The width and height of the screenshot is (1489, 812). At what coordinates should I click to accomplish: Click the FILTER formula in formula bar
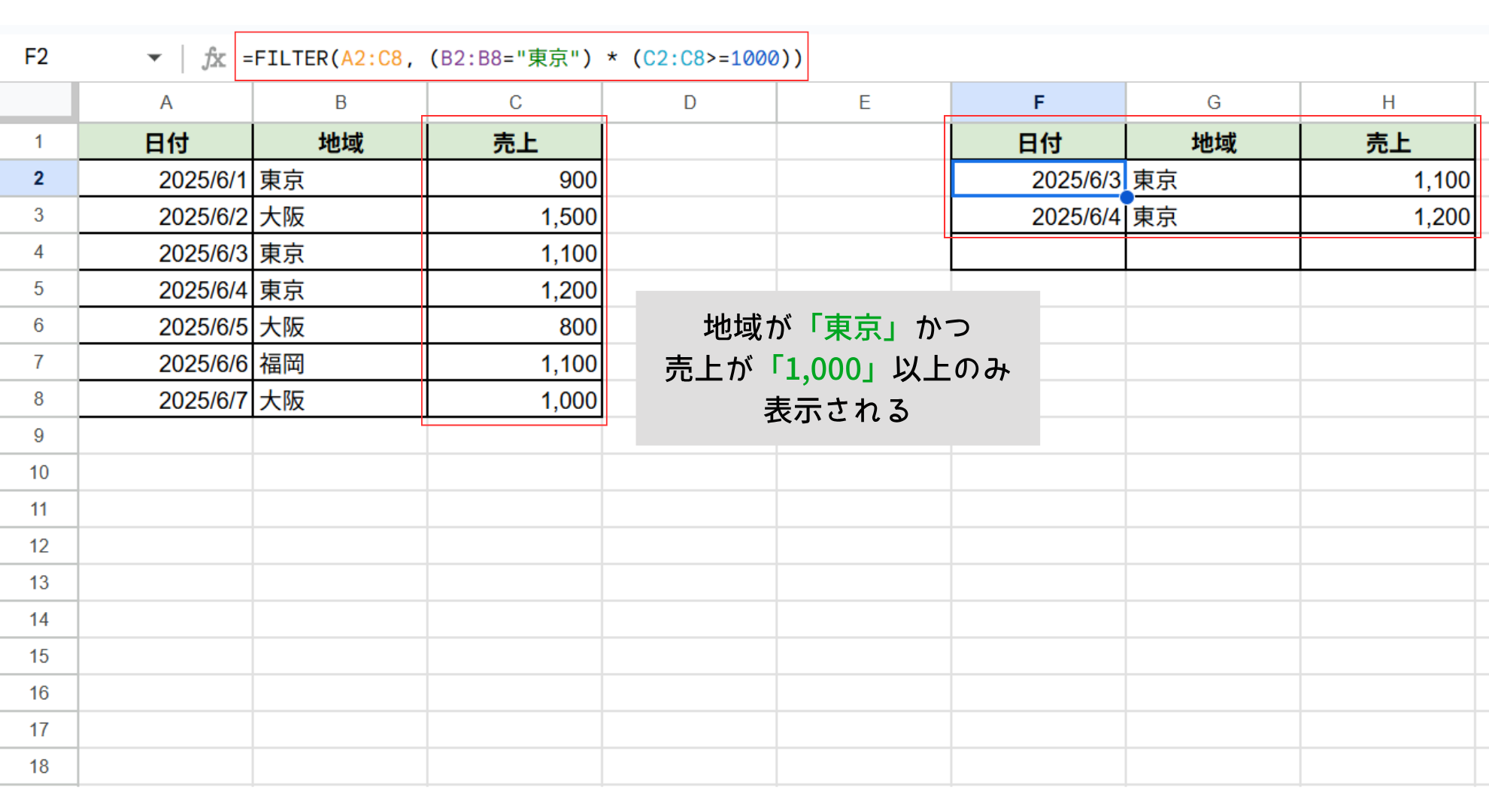[522, 58]
